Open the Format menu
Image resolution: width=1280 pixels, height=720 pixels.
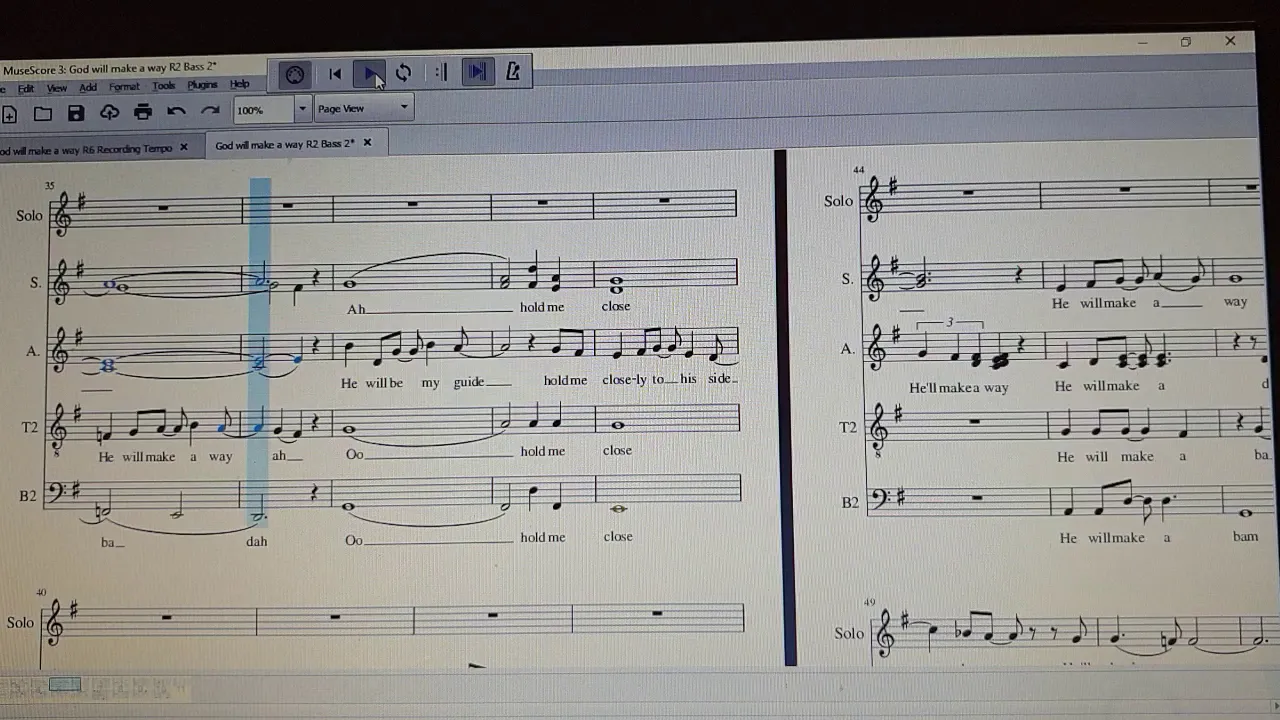[x=124, y=87]
